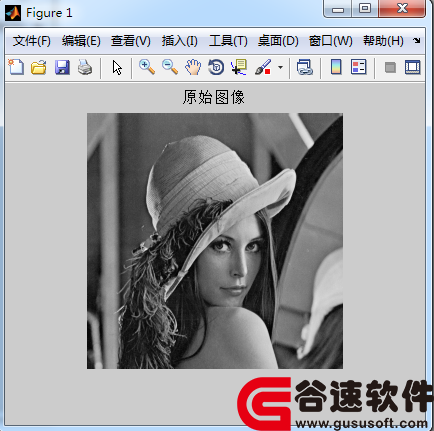This screenshot has height=431, width=434.
Task: Print the figure using the printer icon
Action: 85,67
